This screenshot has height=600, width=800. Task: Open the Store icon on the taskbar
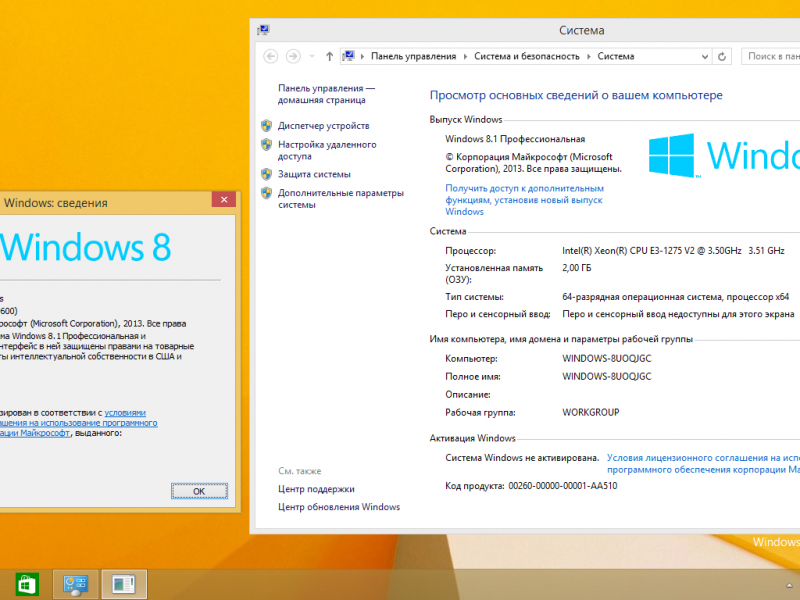click(x=27, y=584)
